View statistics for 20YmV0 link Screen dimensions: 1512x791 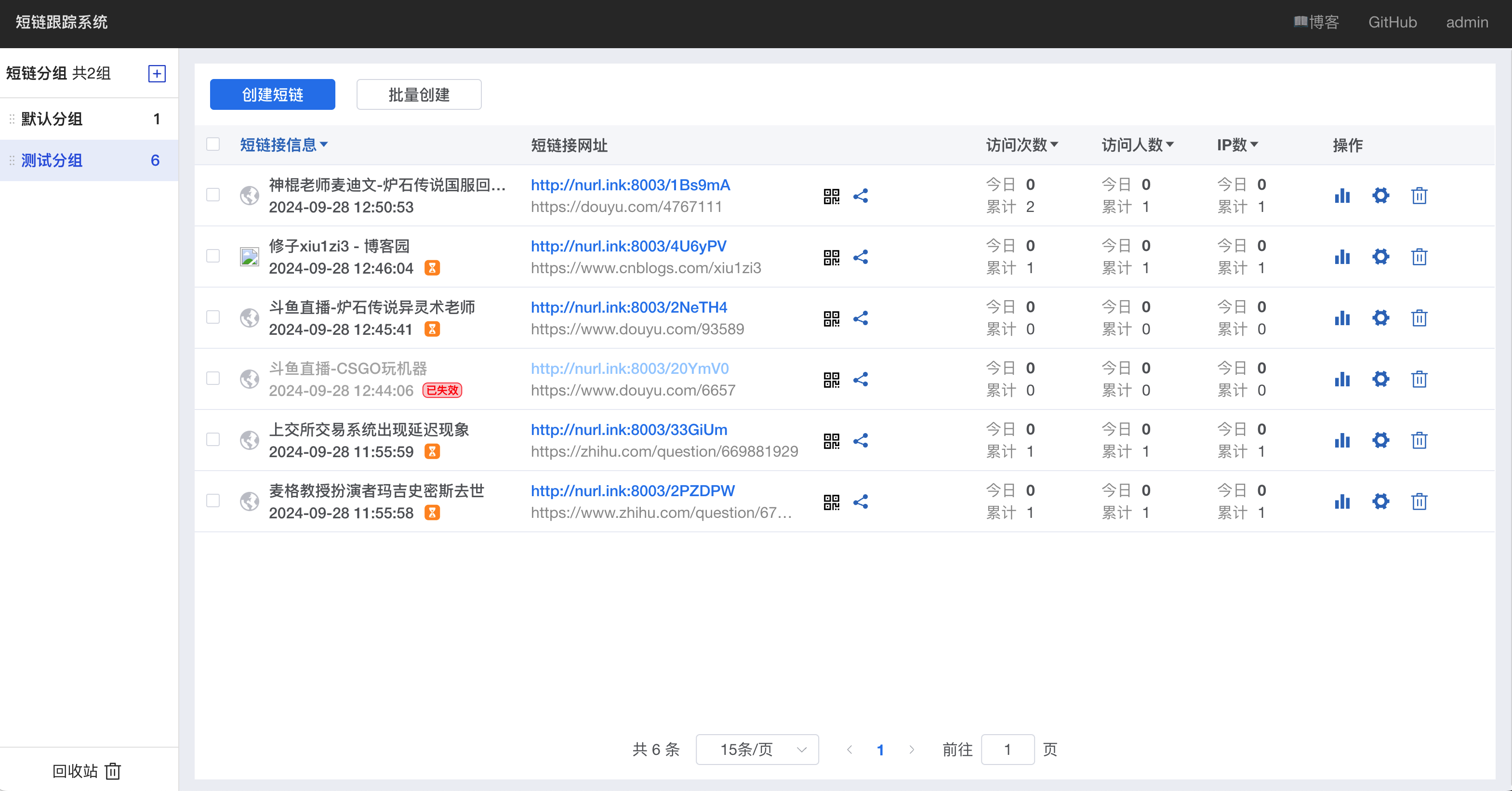click(1342, 379)
